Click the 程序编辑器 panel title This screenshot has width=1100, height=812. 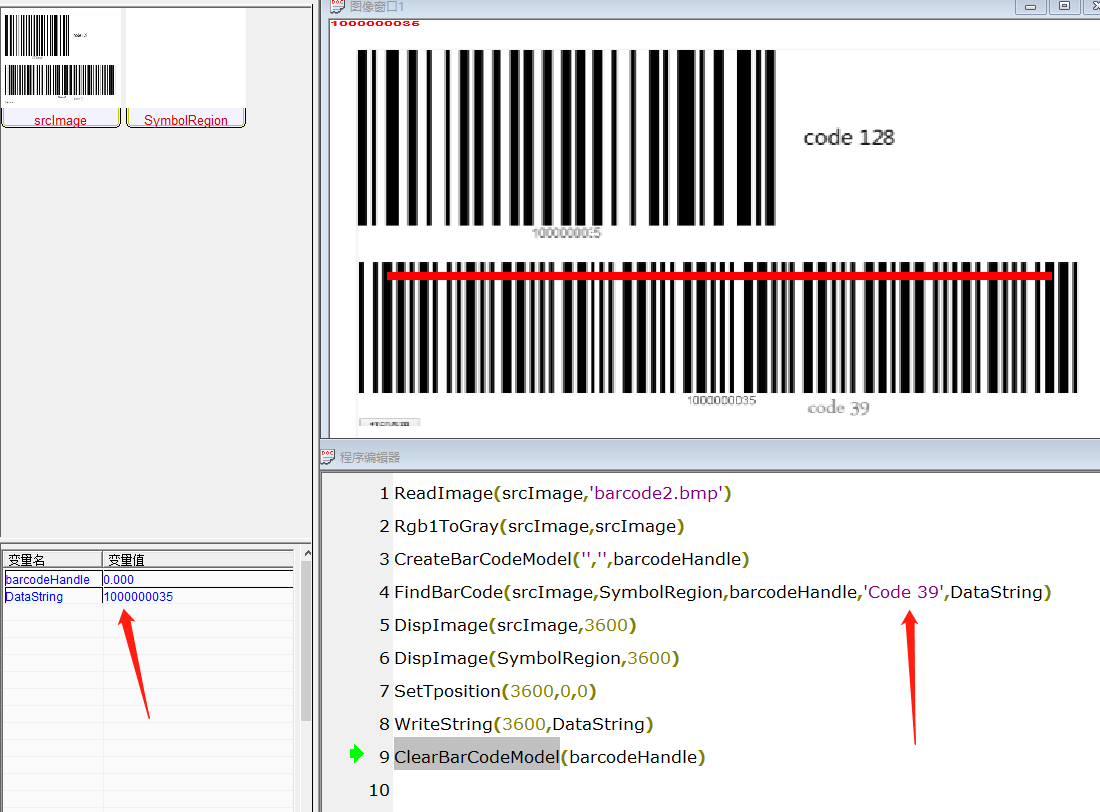click(x=370, y=458)
